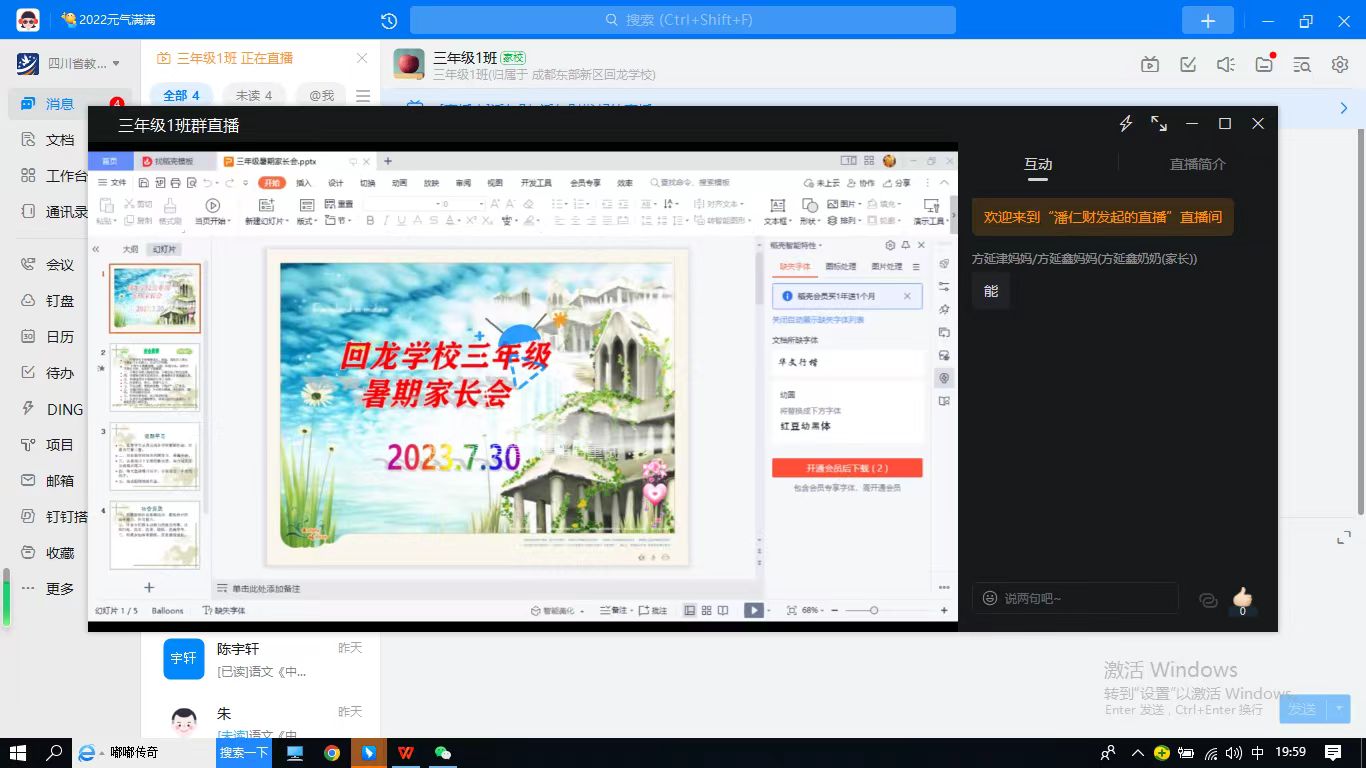The height and width of the screenshot is (768, 1366).
Task: Click the emoji smiley in live comment box
Action: pos(990,598)
